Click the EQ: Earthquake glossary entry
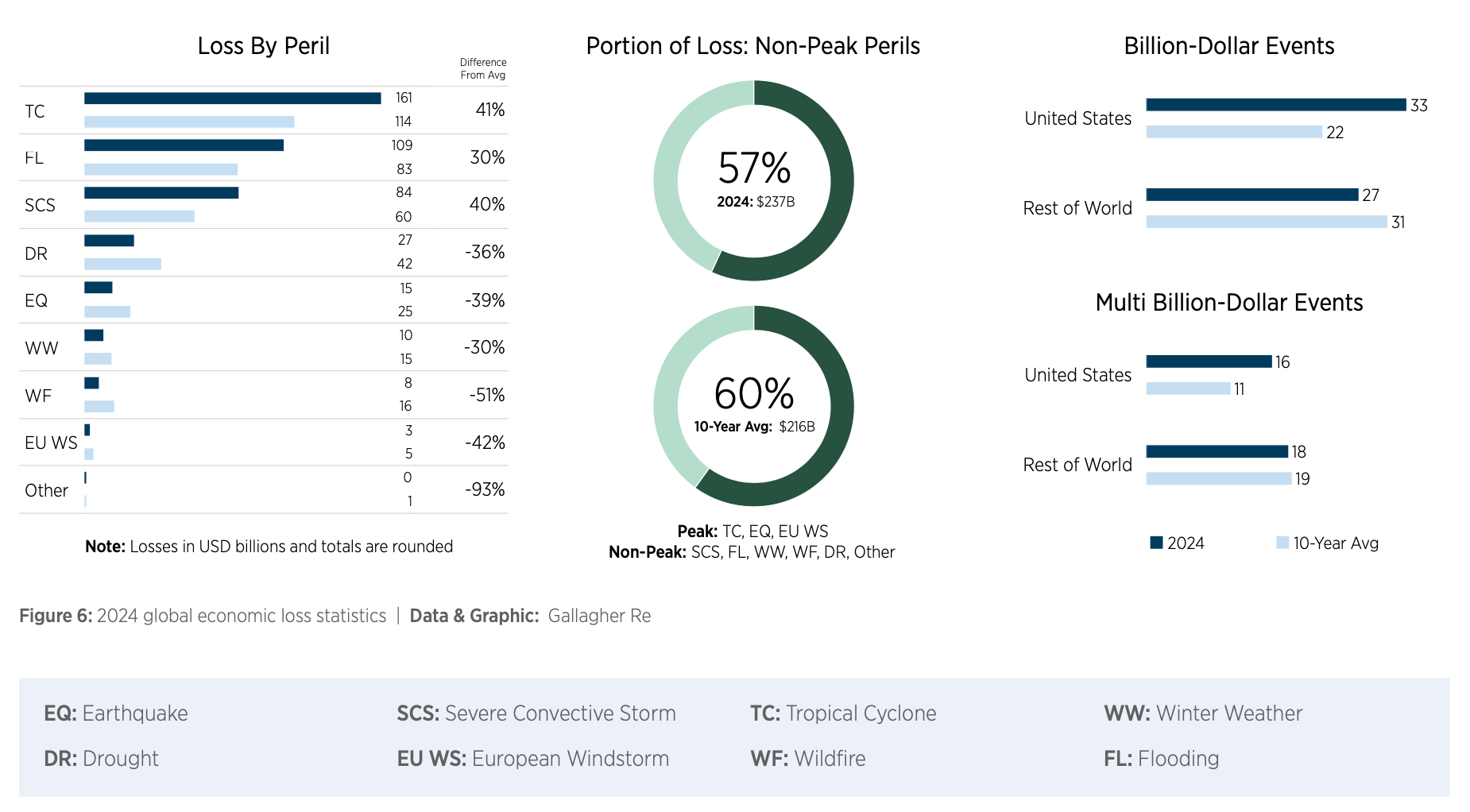The width and height of the screenshot is (1470, 812). pyautogui.click(x=116, y=713)
